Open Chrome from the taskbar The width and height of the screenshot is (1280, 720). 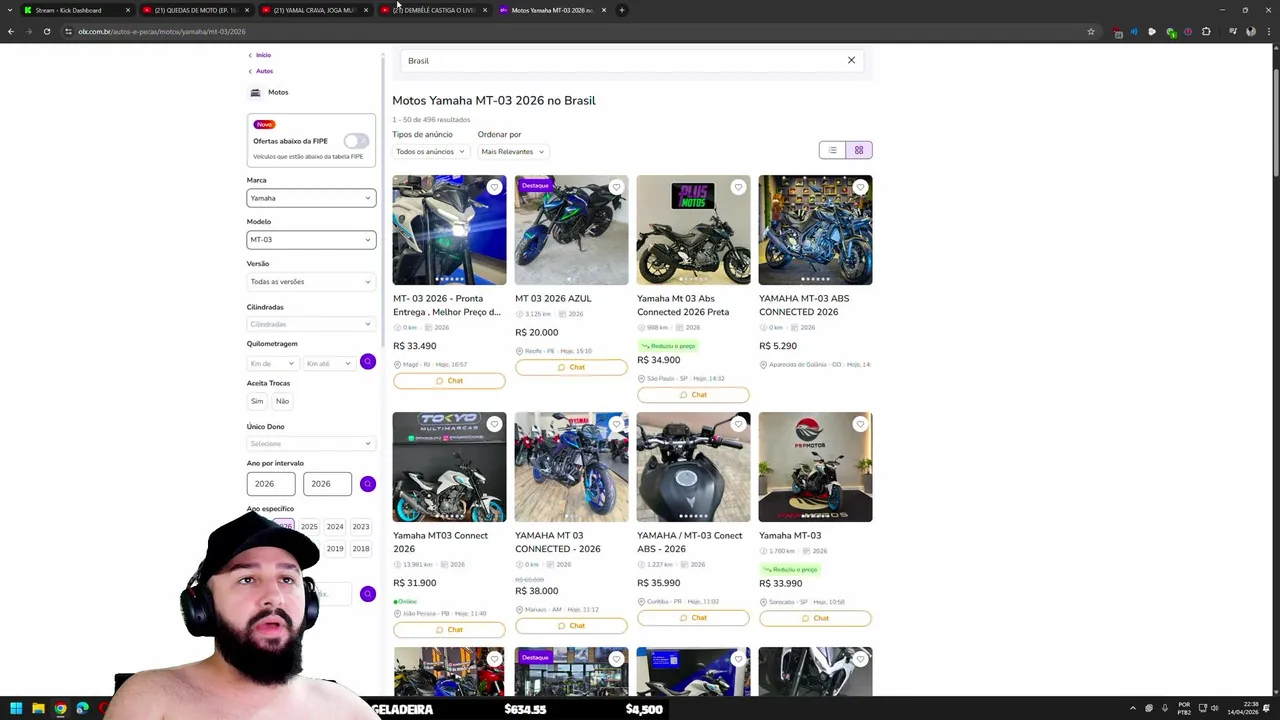[60, 709]
